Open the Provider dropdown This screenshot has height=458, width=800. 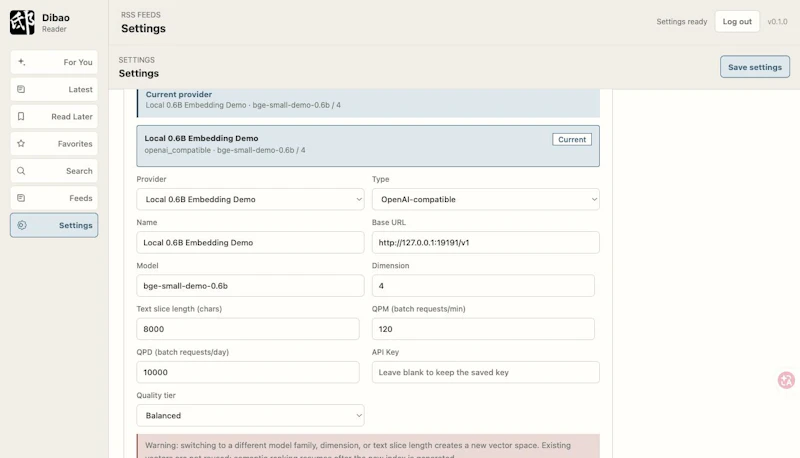tap(250, 199)
